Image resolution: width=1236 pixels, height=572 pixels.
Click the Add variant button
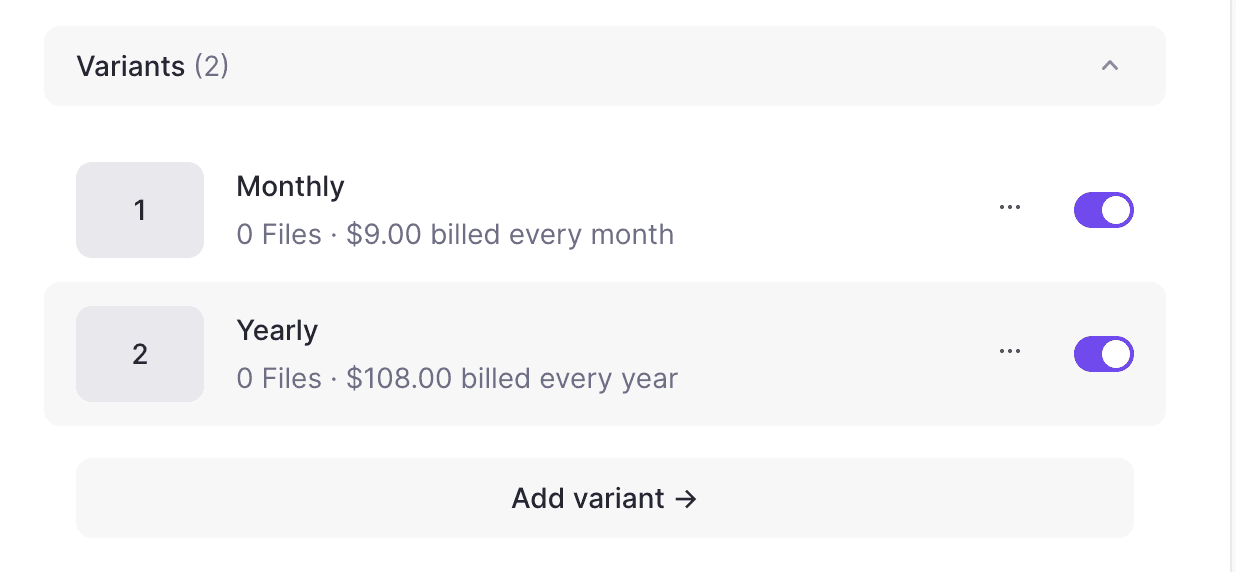(605, 498)
